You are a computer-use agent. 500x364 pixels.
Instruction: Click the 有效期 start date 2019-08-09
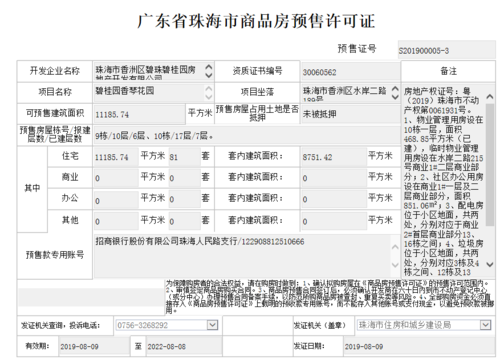[94, 346]
